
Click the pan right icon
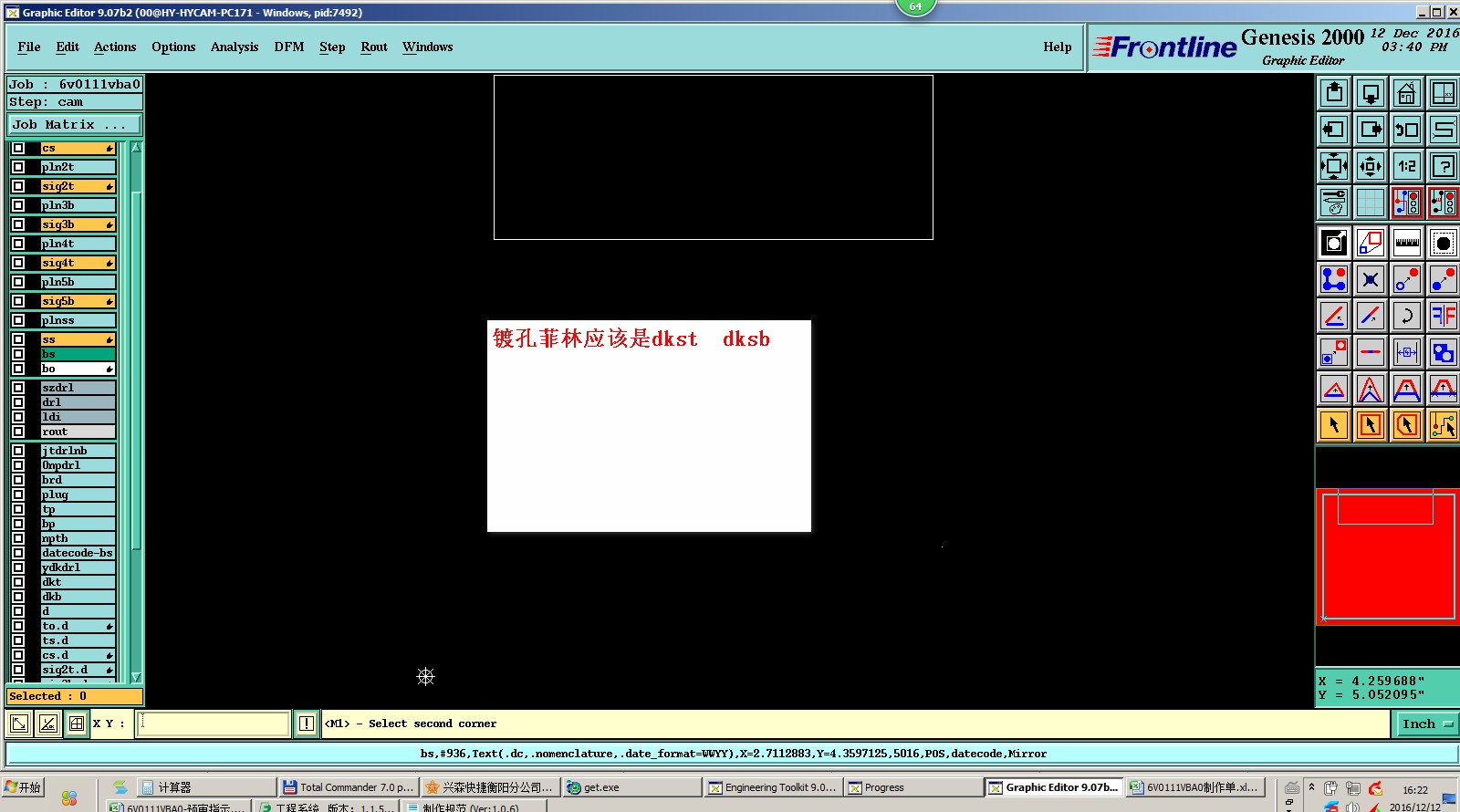point(1371,130)
